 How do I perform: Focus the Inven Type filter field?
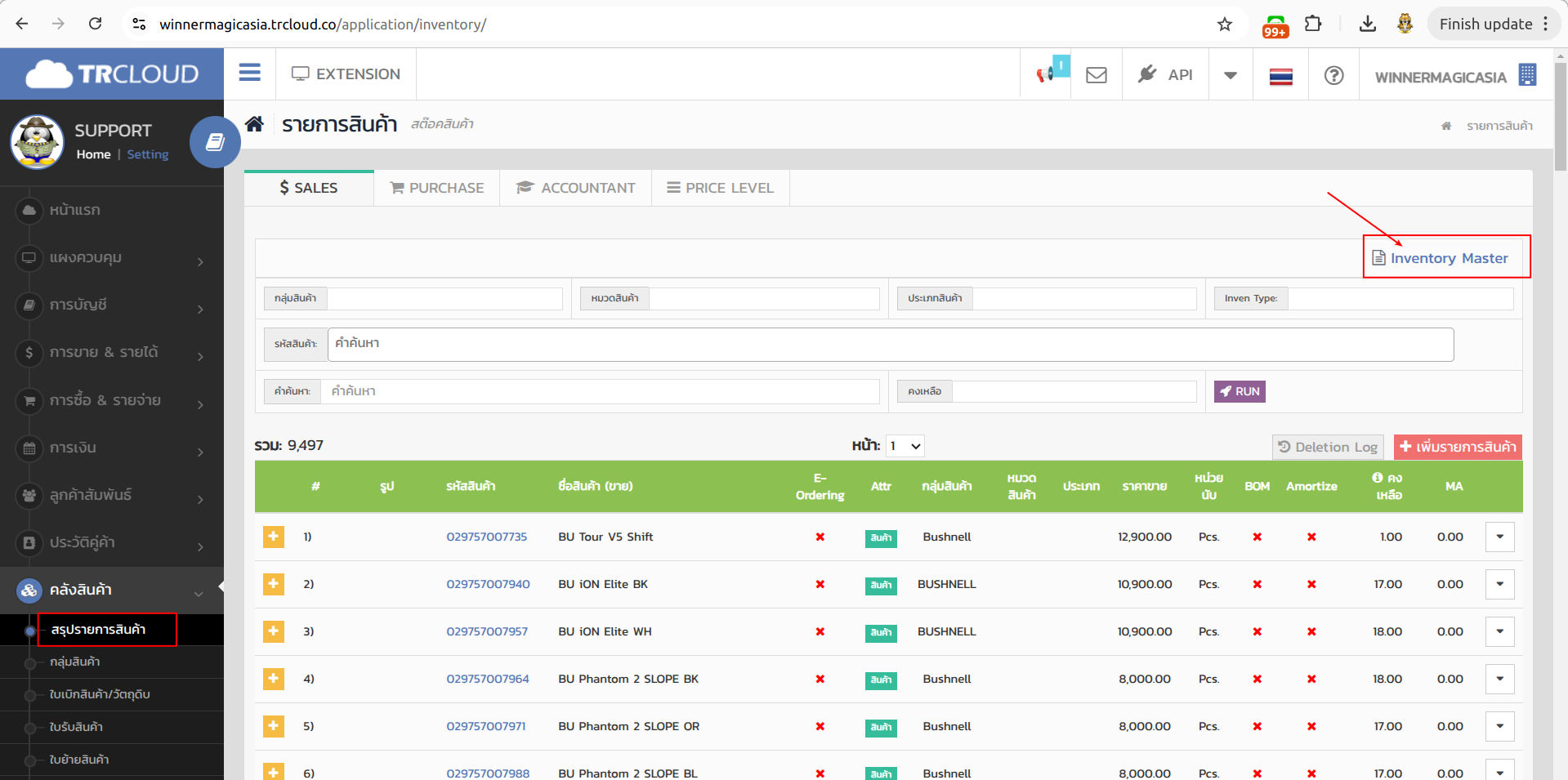[x=1400, y=298]
